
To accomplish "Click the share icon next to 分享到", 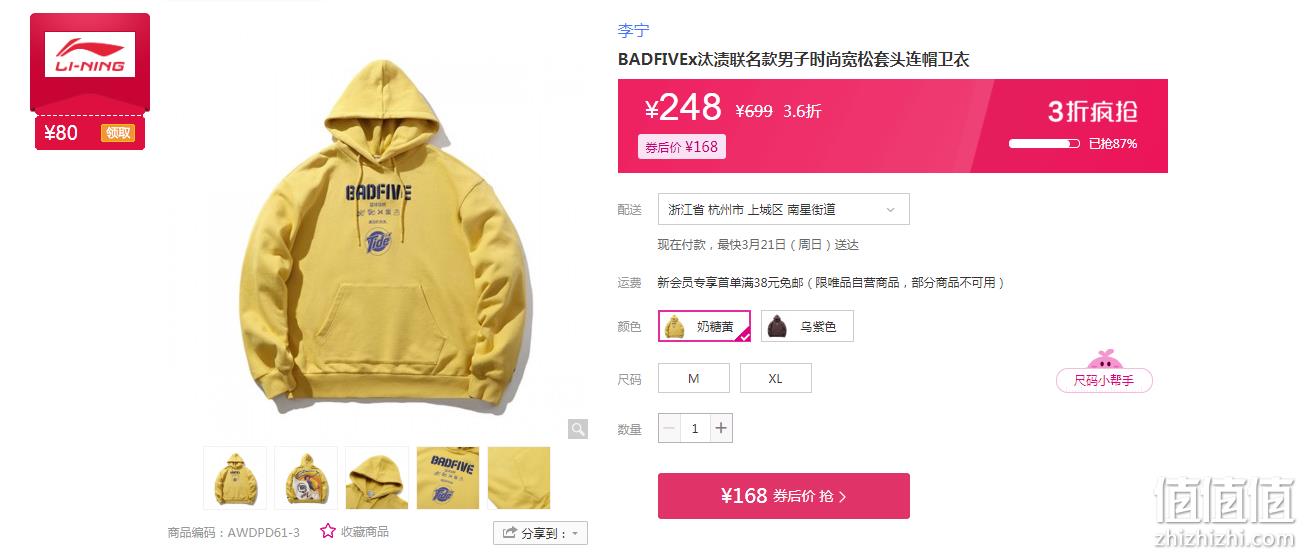I will coord(510,533).
